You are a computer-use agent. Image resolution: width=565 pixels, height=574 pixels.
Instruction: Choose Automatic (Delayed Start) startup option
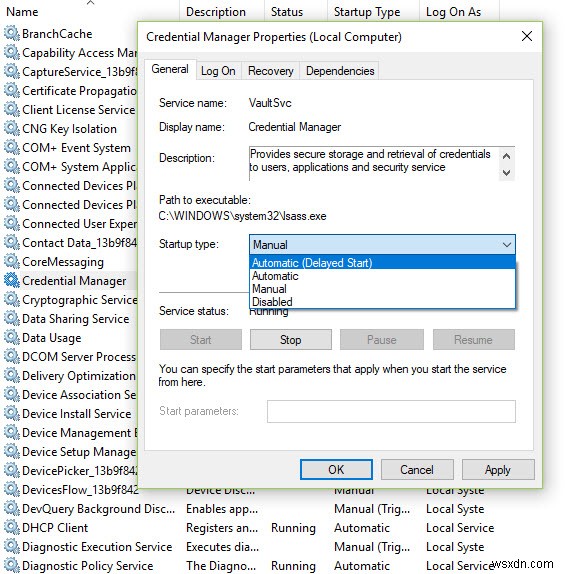[382, 262]
